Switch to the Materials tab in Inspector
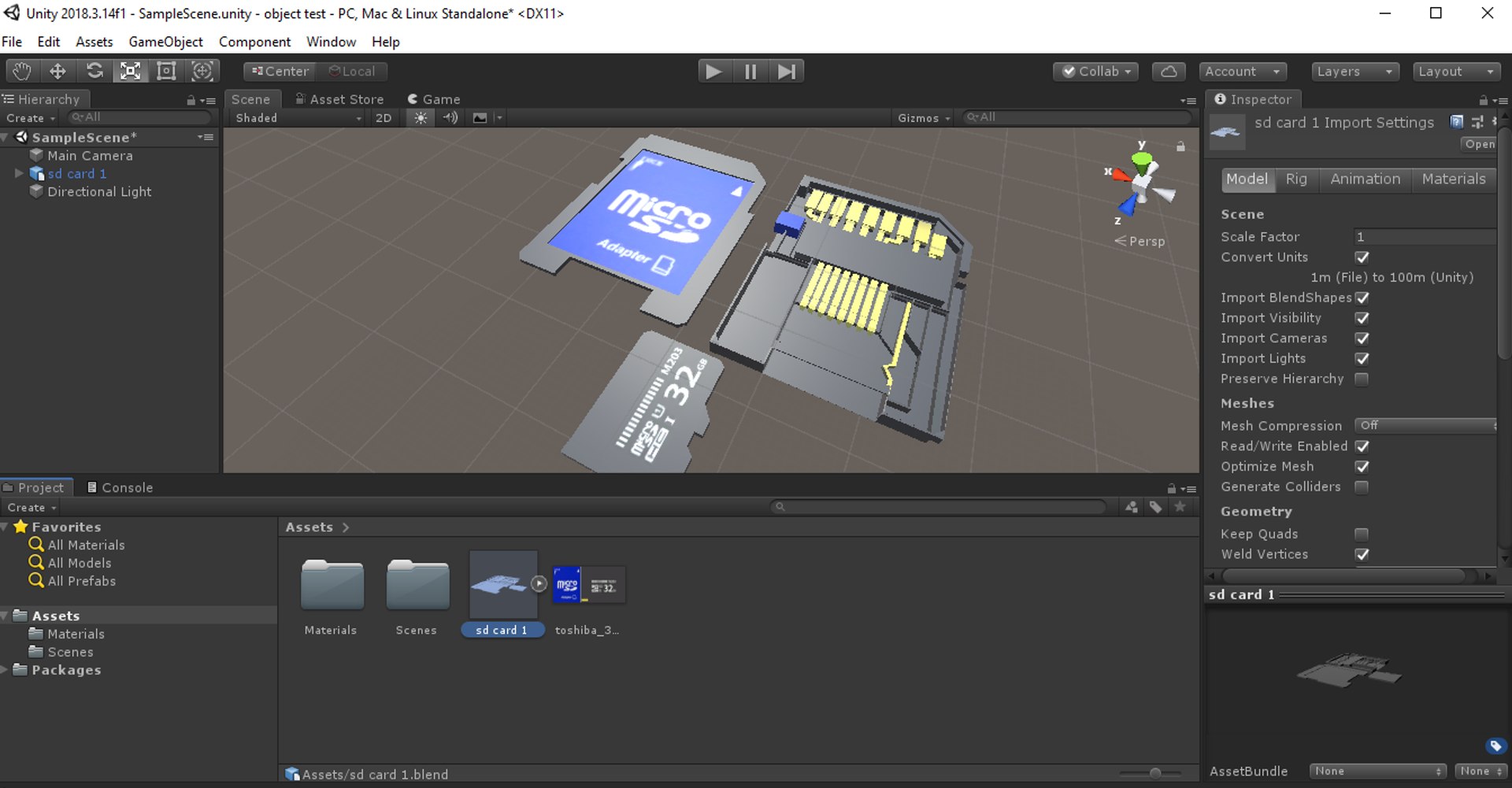 [x=1454, y=179]
